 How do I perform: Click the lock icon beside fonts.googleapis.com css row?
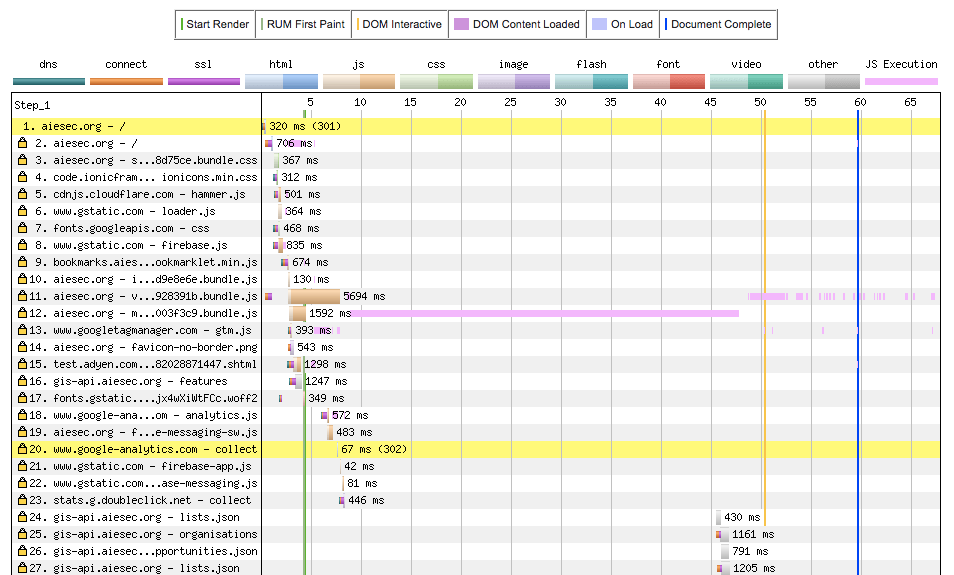click(x=23, y=228)
